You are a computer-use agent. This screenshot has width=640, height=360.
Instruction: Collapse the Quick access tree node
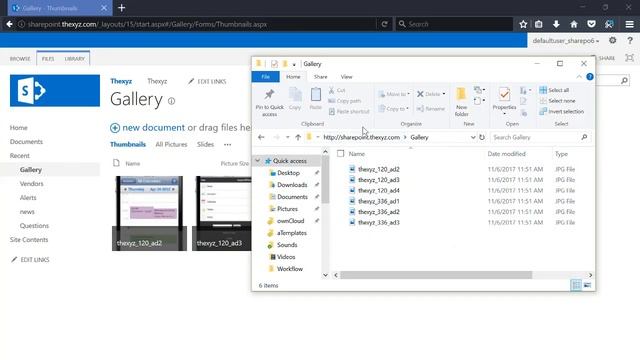(258, 161)
